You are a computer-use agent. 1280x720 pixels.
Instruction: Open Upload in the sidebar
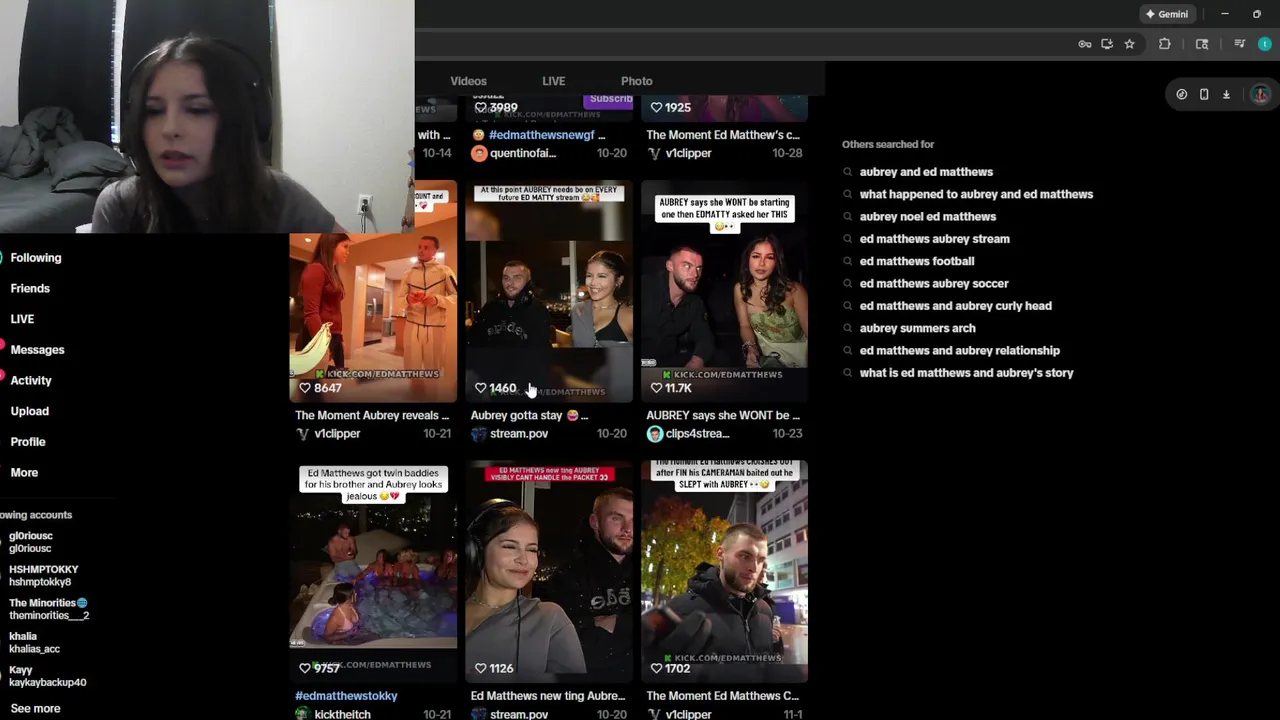pyautogui.click(x=29, y=411)
